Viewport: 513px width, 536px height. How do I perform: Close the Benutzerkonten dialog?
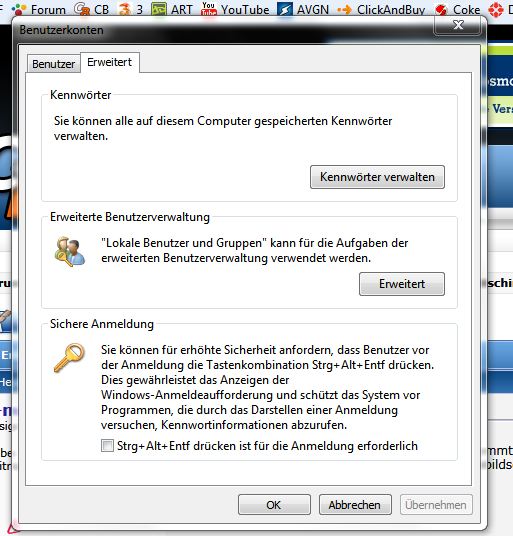point(458,25)
